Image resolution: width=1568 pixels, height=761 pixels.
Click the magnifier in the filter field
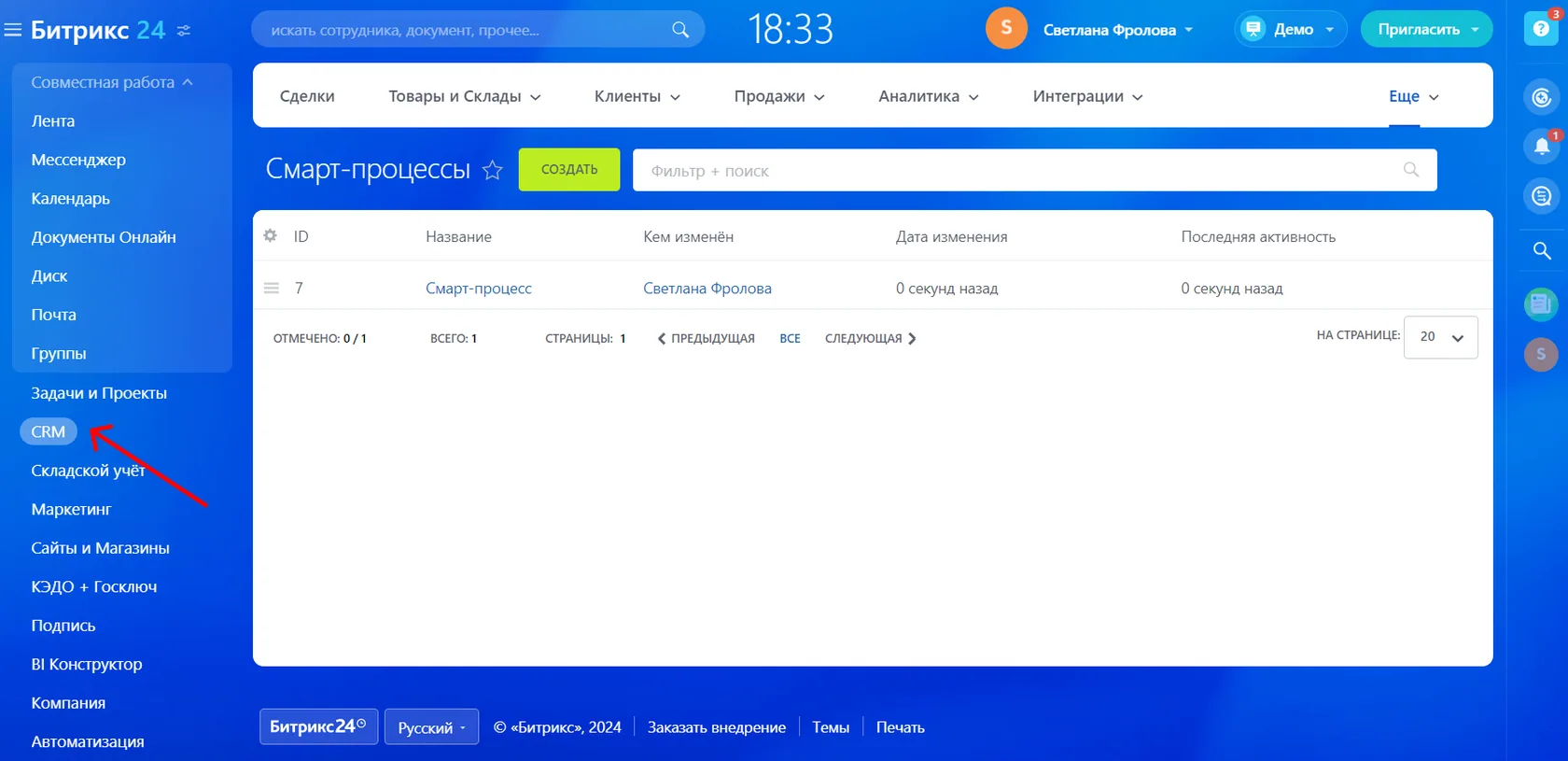[1411, 170]
